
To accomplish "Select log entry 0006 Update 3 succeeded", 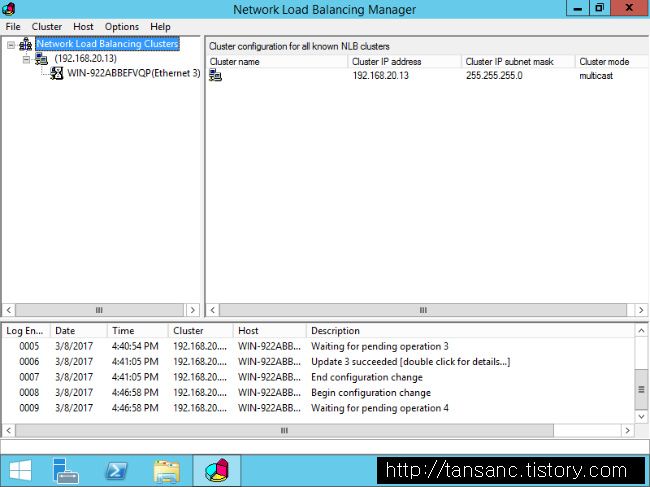I will tap(318, 362).
